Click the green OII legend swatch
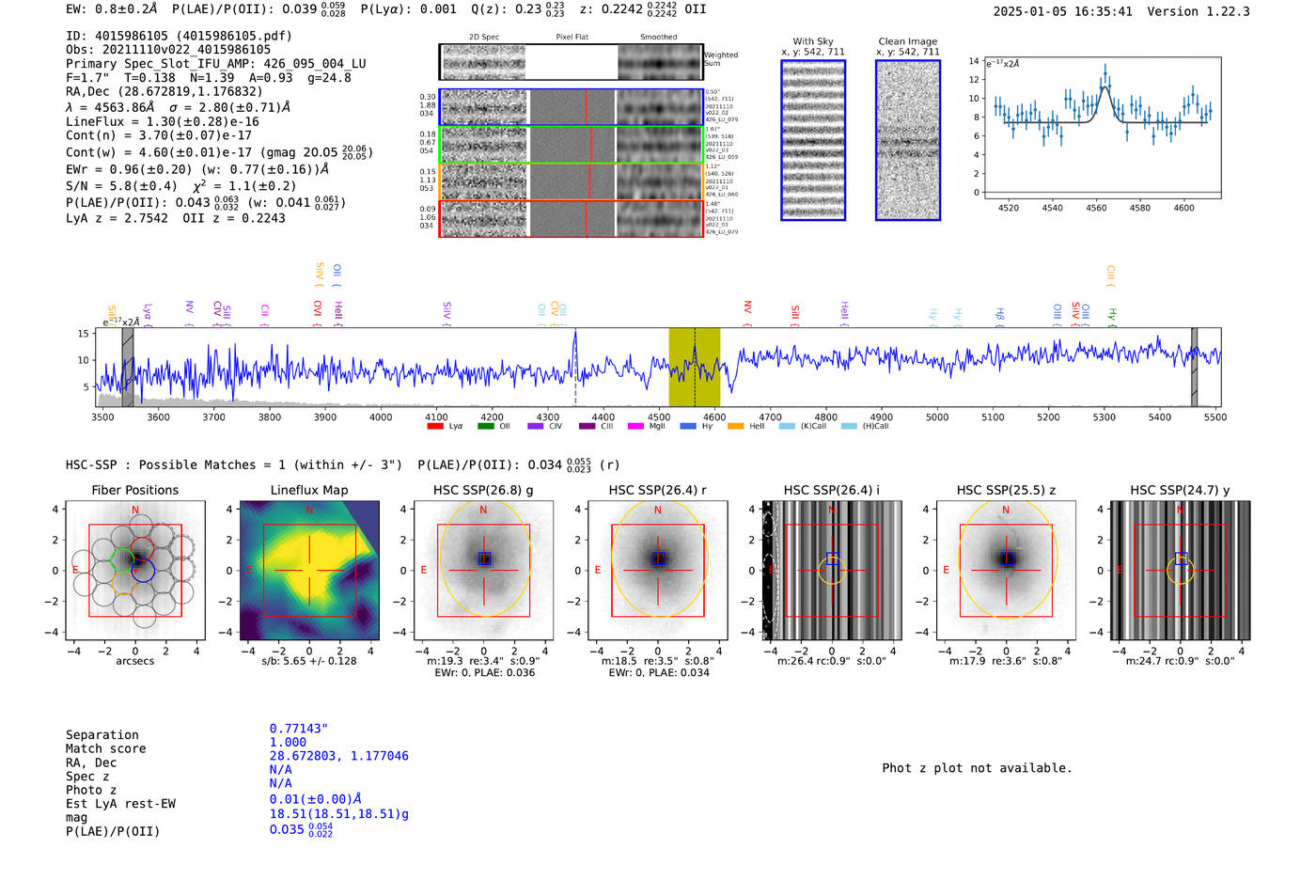Viewport: 1316px width, 896px height. (485, 426)
